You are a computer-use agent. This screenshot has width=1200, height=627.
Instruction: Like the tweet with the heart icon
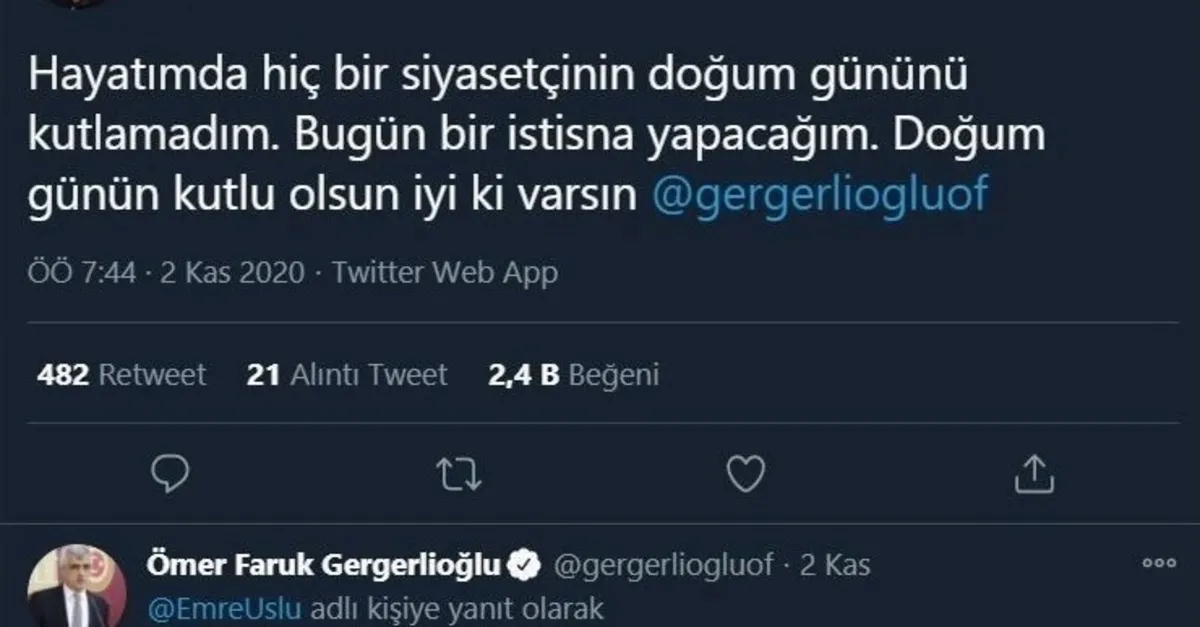(745, 474)
